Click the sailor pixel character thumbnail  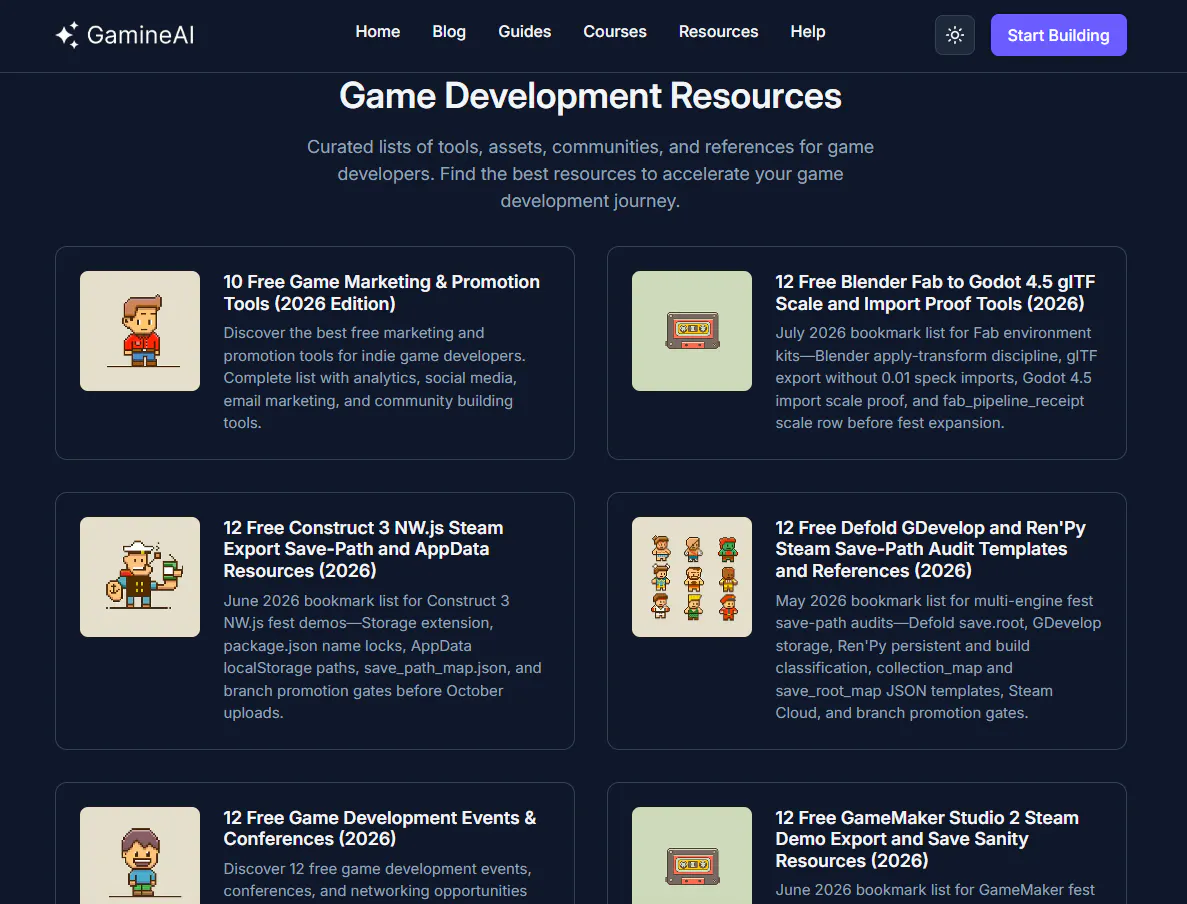click(140, 577)
